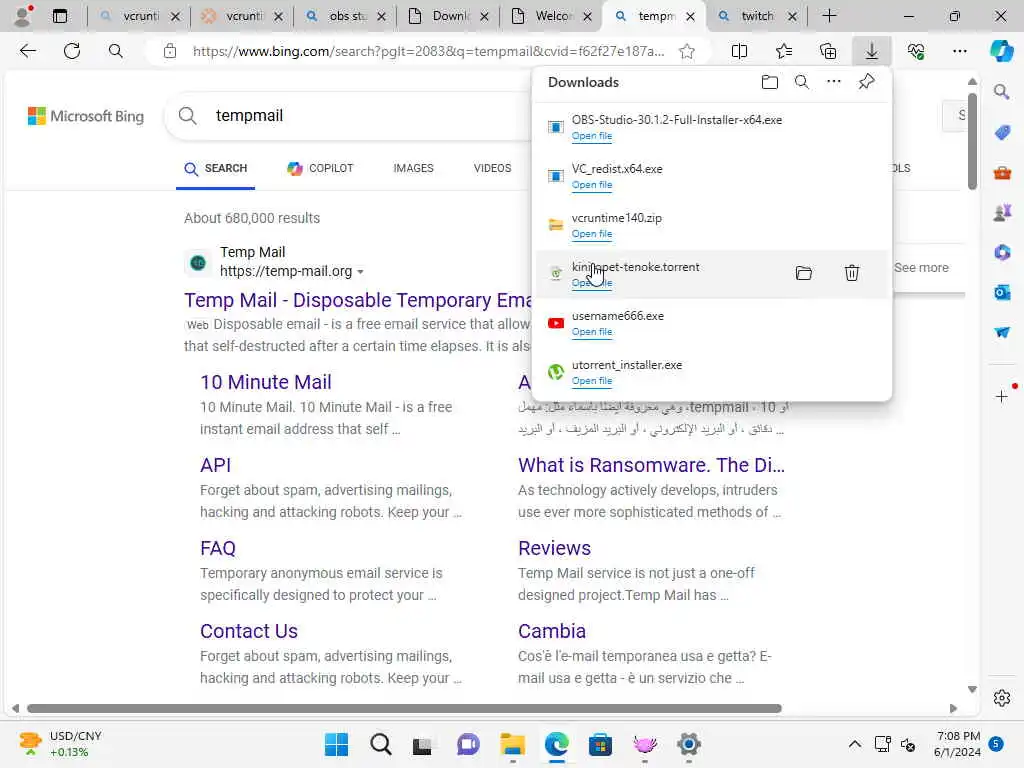Image resolution: width=1024 pixels, height=768 pixels.
Task: Select the Bing COPILOT tab
Action: point(320,168)
